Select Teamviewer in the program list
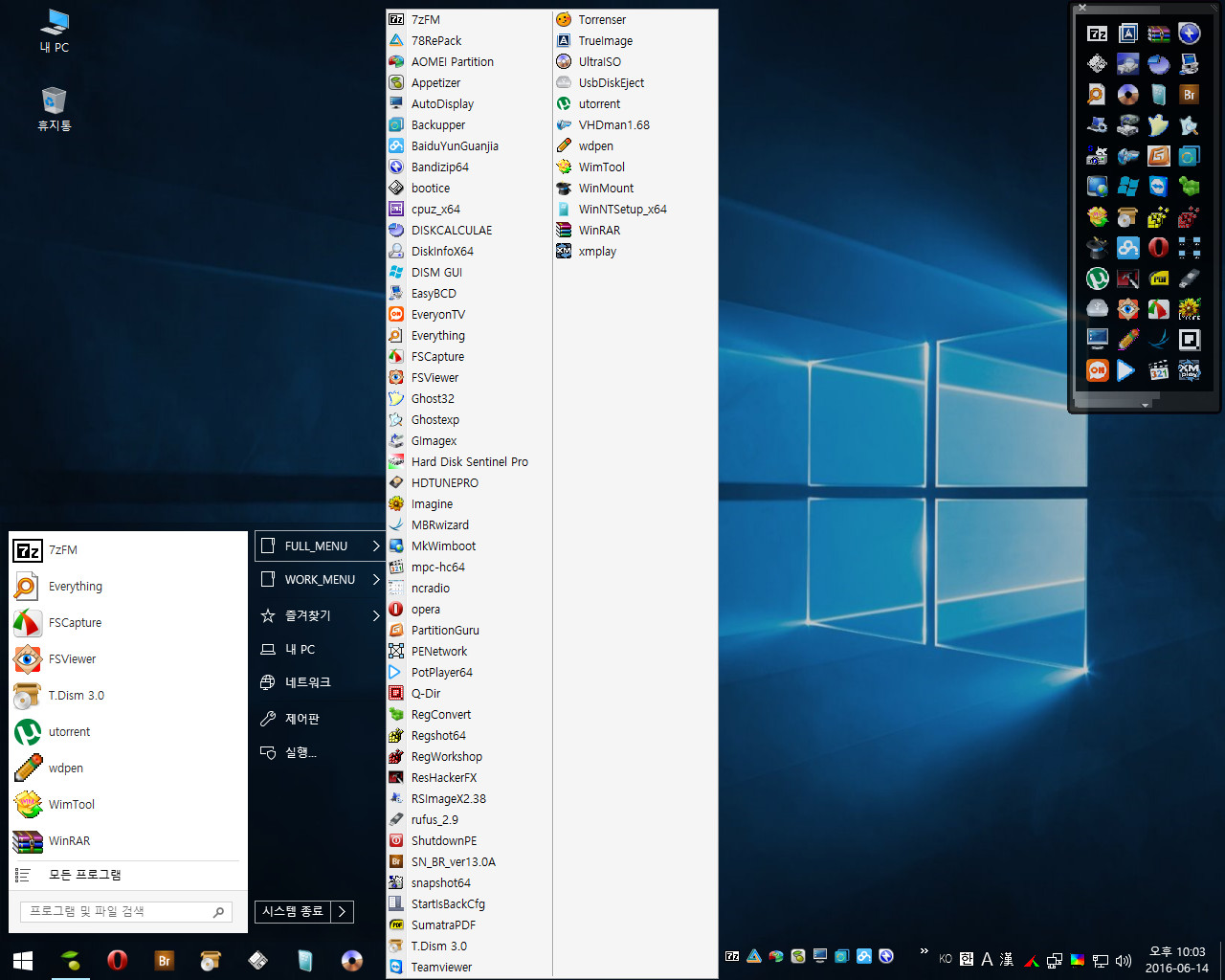 (469, 968)
